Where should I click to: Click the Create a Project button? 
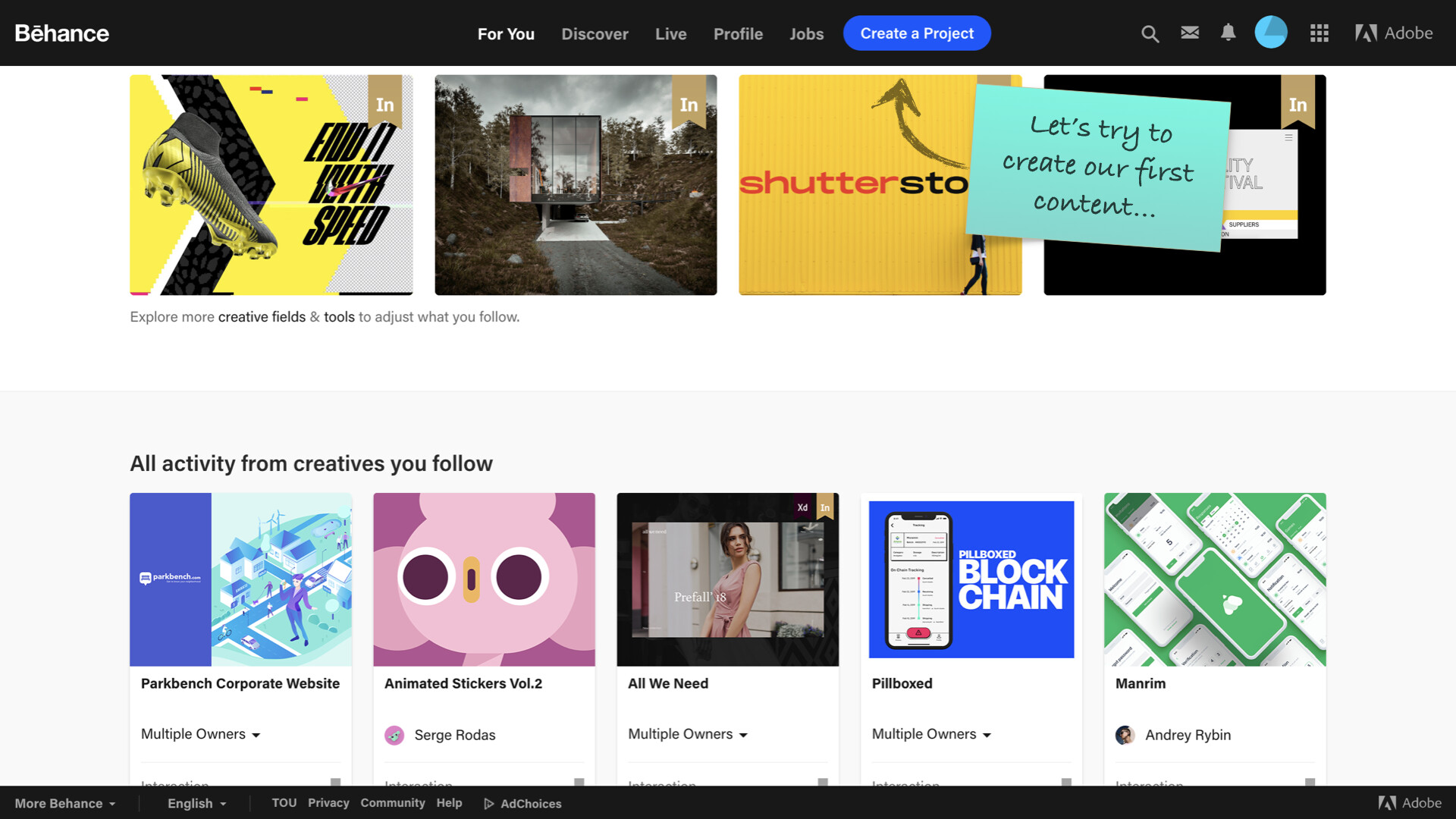[x=917, y=33]
